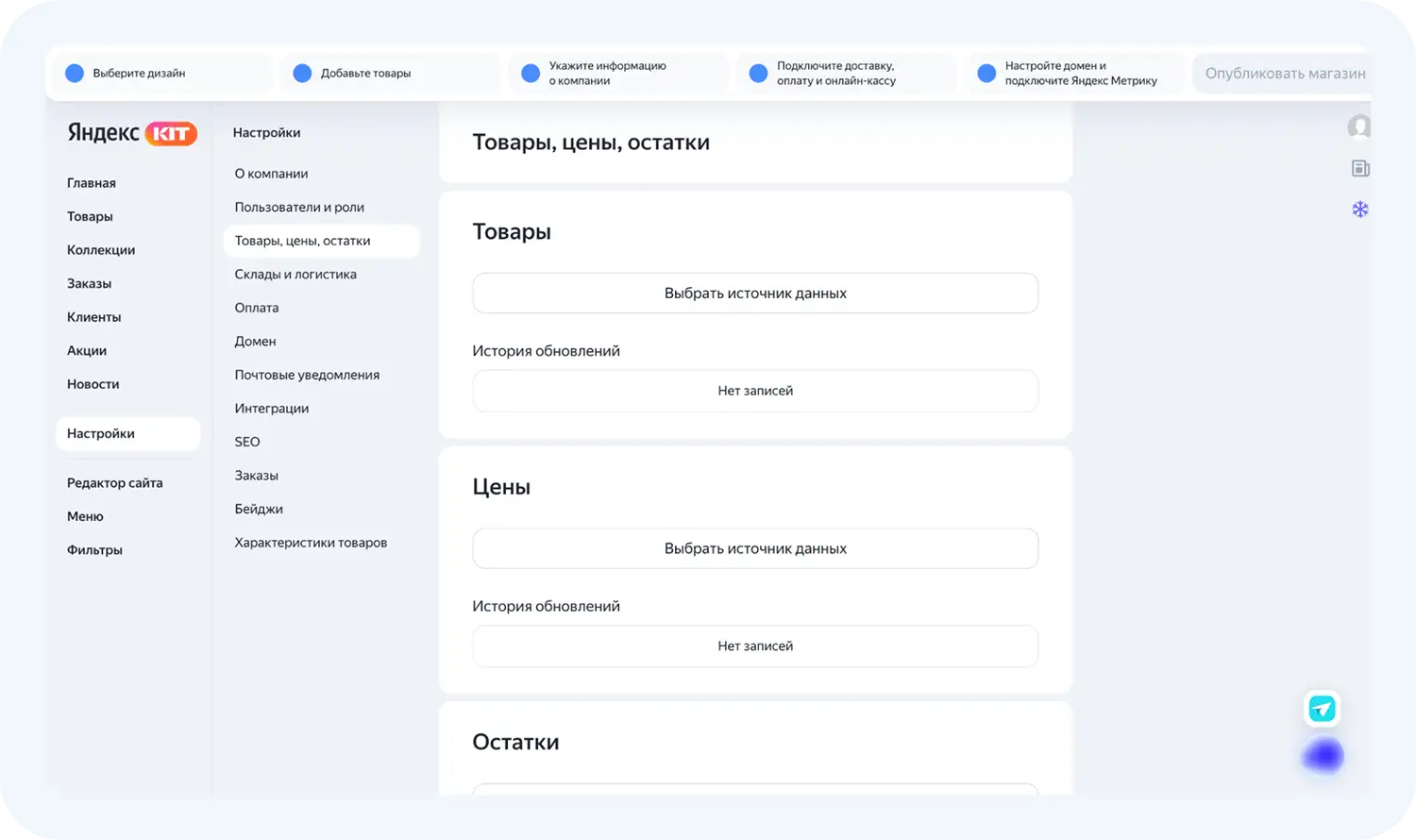Open Интеграции settings
This screenshot has width=1416, height=840.
[272, 409]
